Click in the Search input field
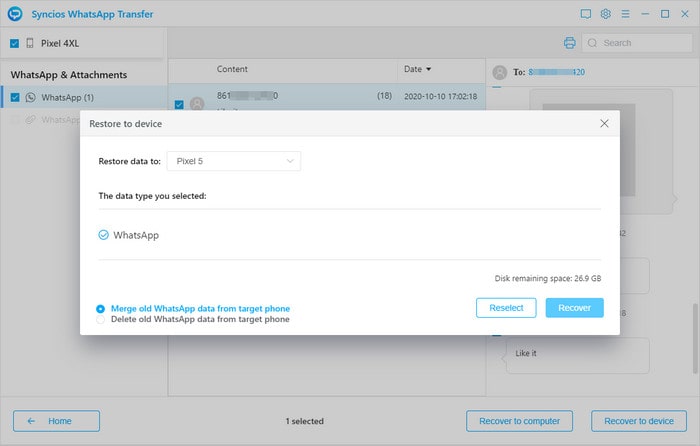The image size is (700, 446). point(637,43)
